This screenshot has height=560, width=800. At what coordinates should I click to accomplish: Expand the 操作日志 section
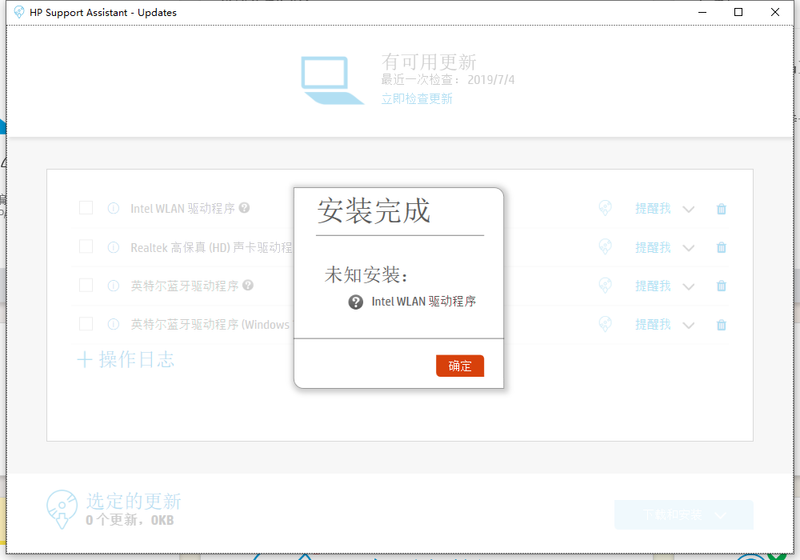[126, 360]
